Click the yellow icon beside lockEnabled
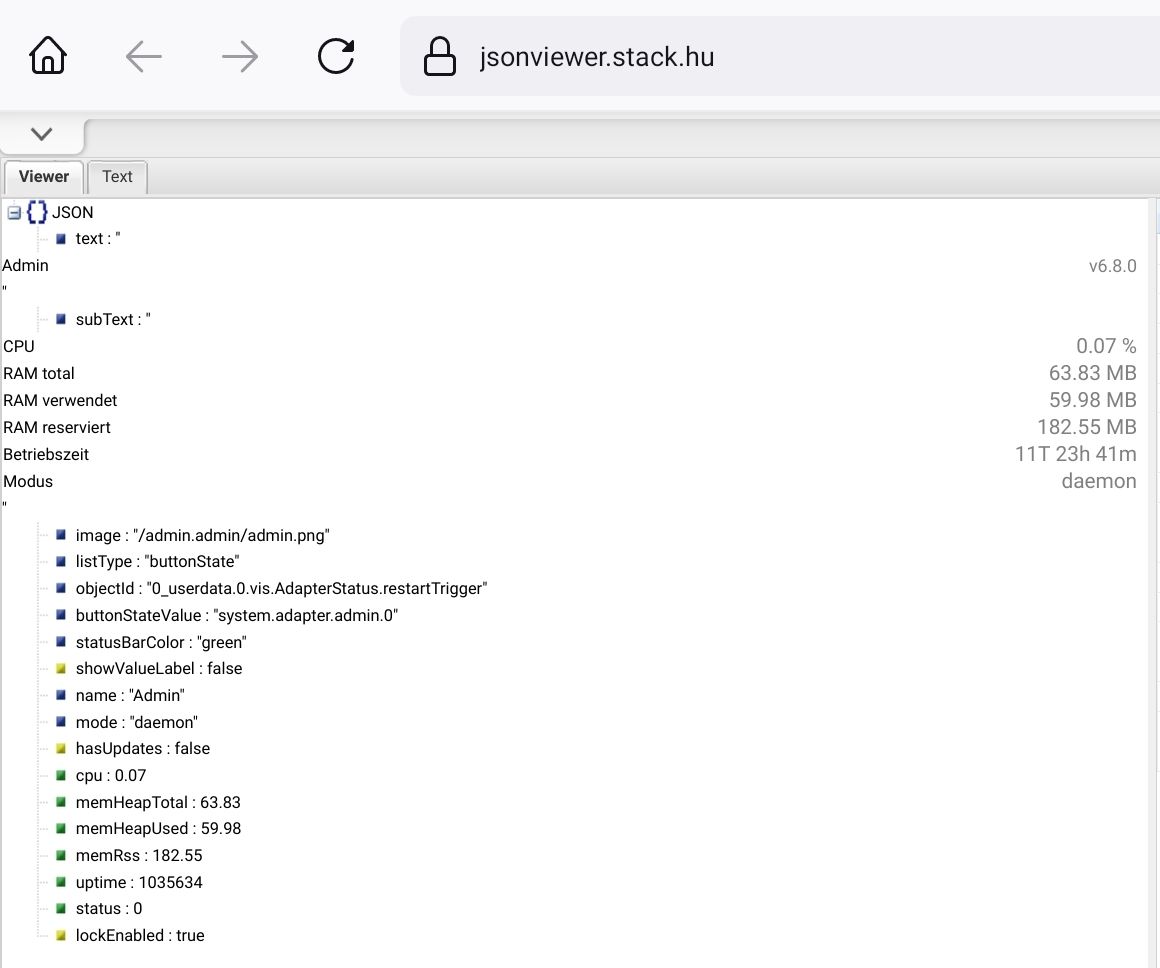Image resolution: width=1160 pixels, height=968 pixels. (61, 936)
